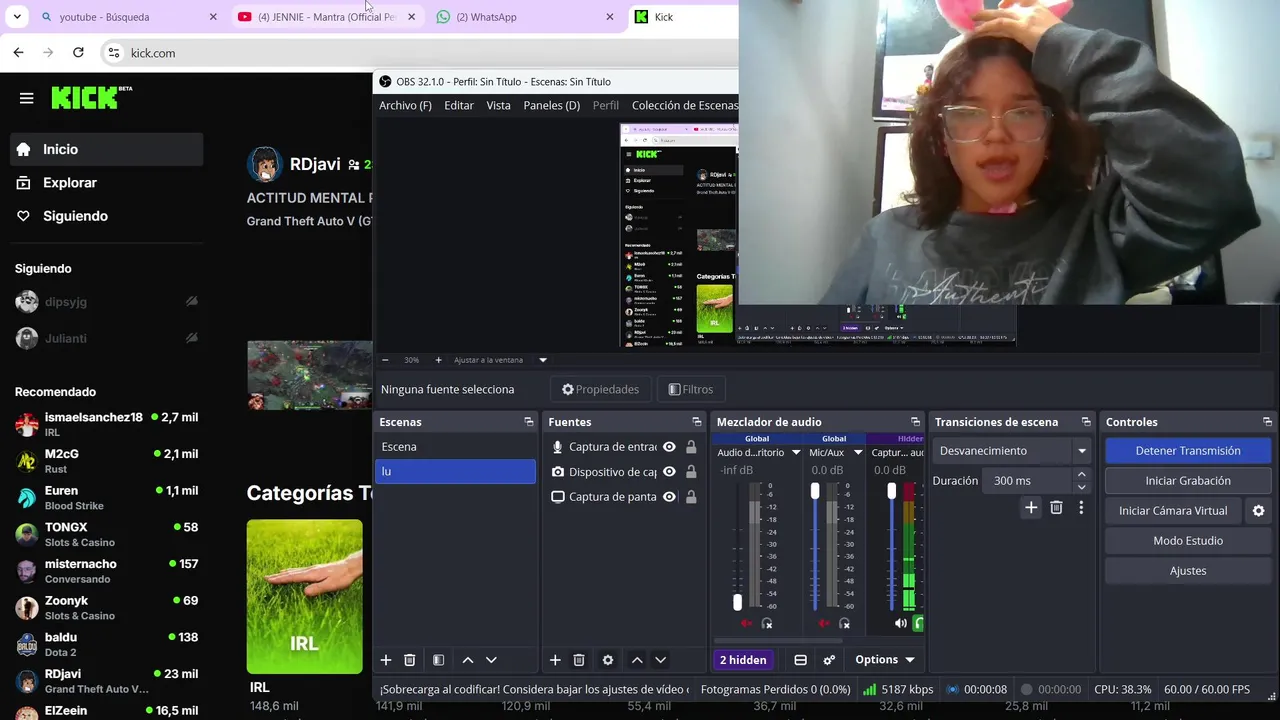The height and width of the screenshot is (720, 1280).
Task: Open scene filters icon in Escenas toolbar
Action: (x=438, y=660)
